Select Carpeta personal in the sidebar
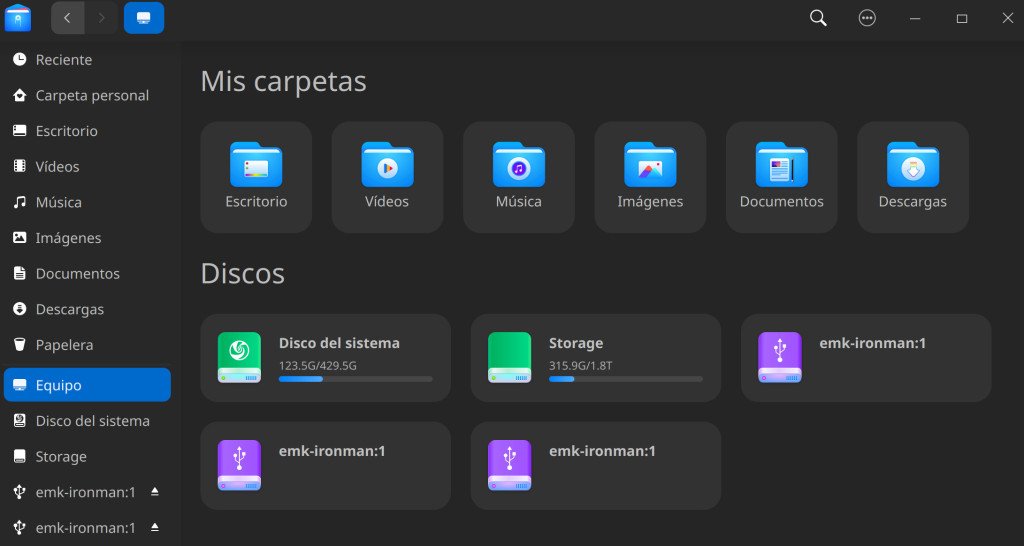The image size is (1024, 546). (x=87, y=95)
